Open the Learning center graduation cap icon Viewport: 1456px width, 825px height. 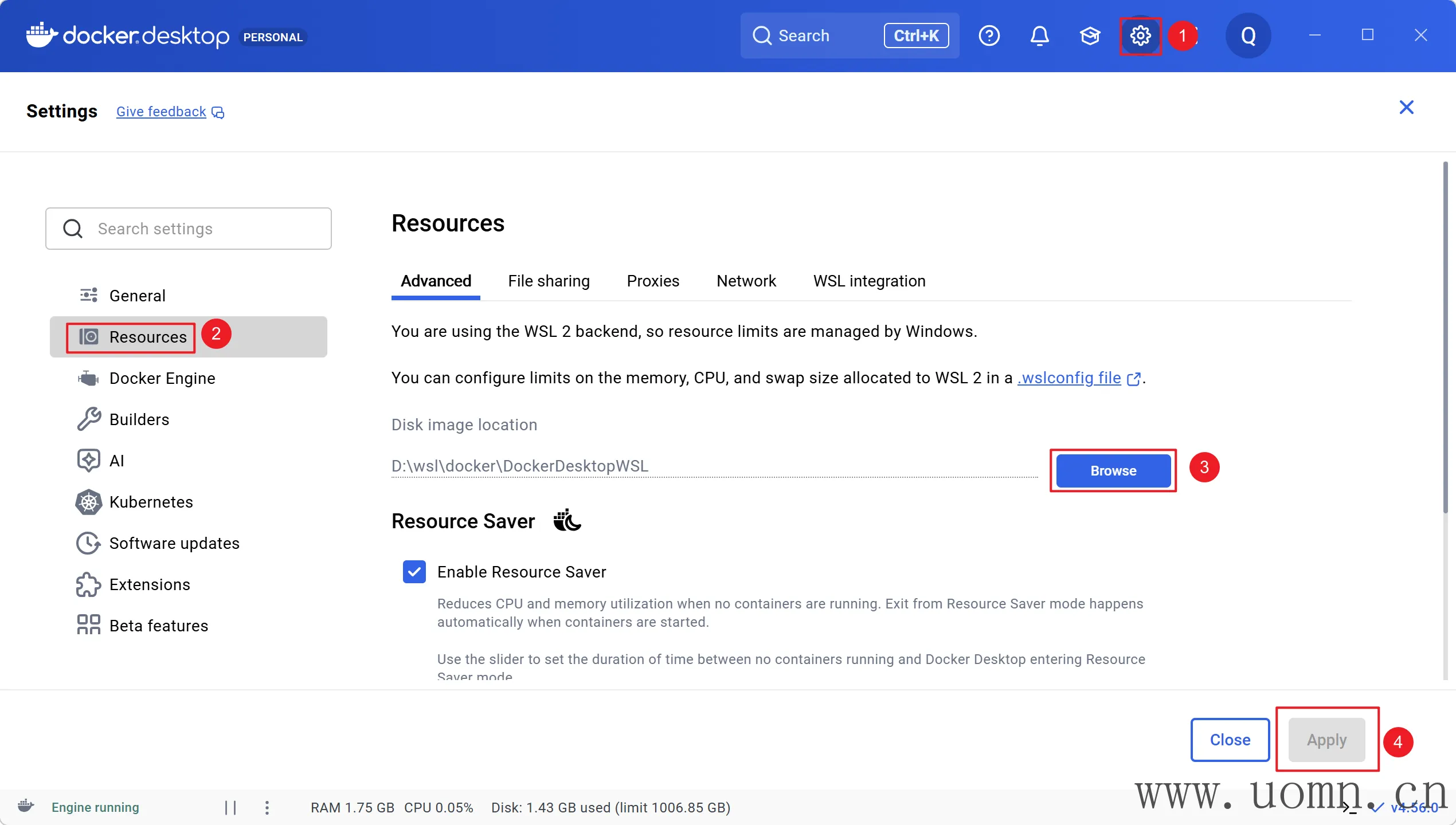[1090, 36]
